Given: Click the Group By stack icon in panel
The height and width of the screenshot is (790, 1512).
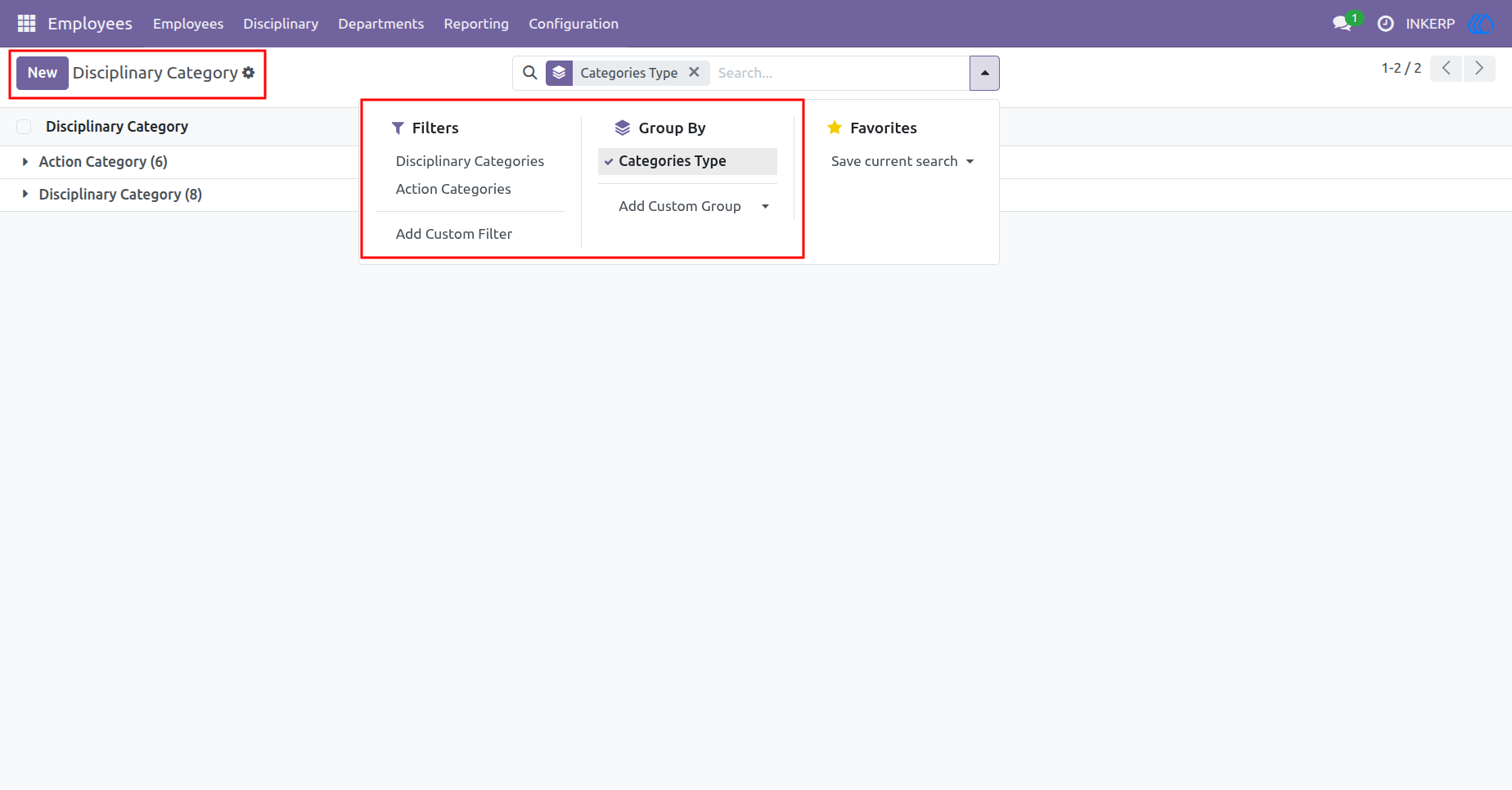Looking at the screenshot, I should point(623,128).
